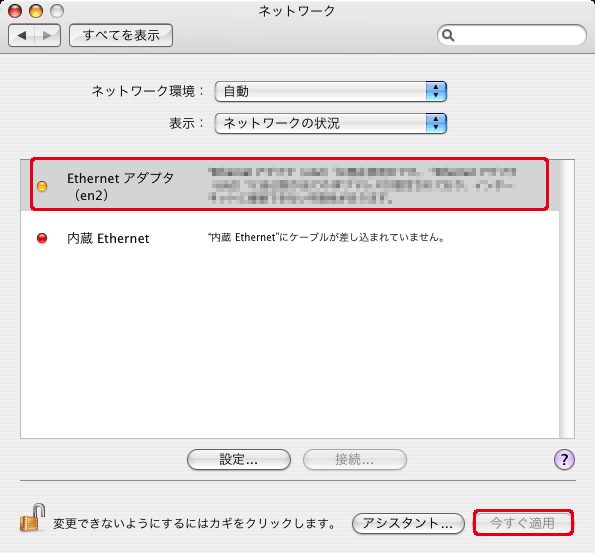Click the forward navigation arrow

(47, 36)
